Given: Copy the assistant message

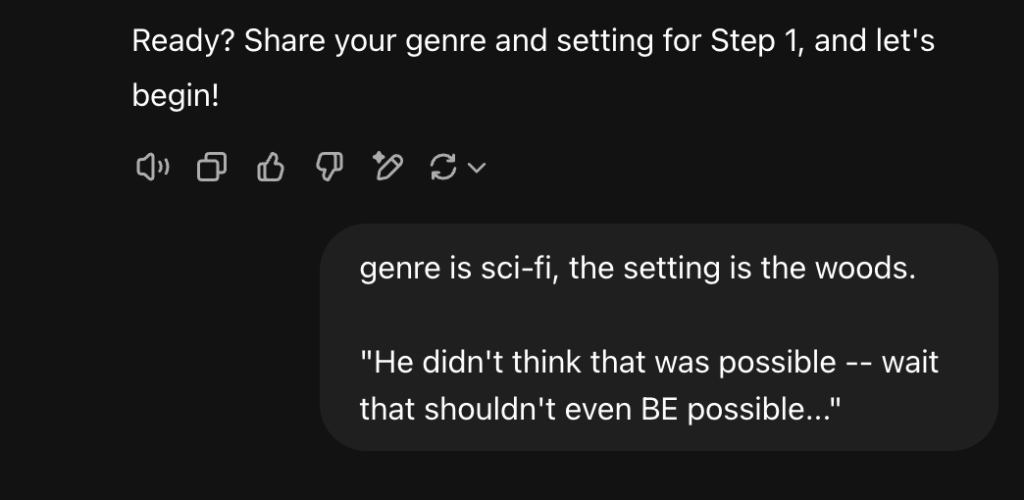Looking at the screenshot, I should pos(211,168).
